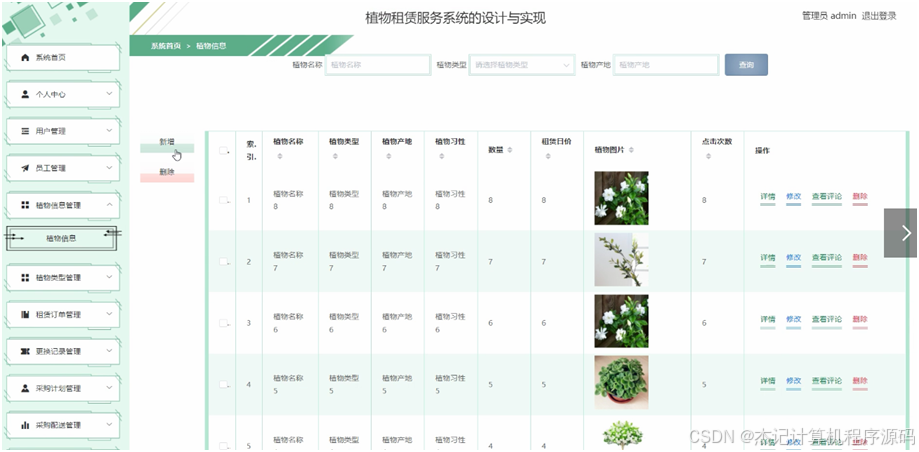919x452 pixels.
Task: Click 修改 for row 1
Action: pyautogui.click(x=794, y=196)
